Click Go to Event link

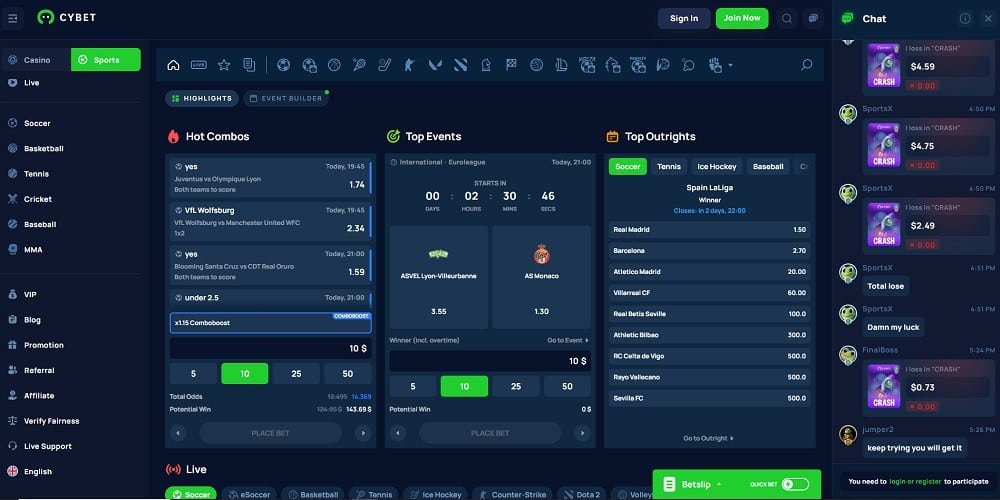click(x=568, y=341)
